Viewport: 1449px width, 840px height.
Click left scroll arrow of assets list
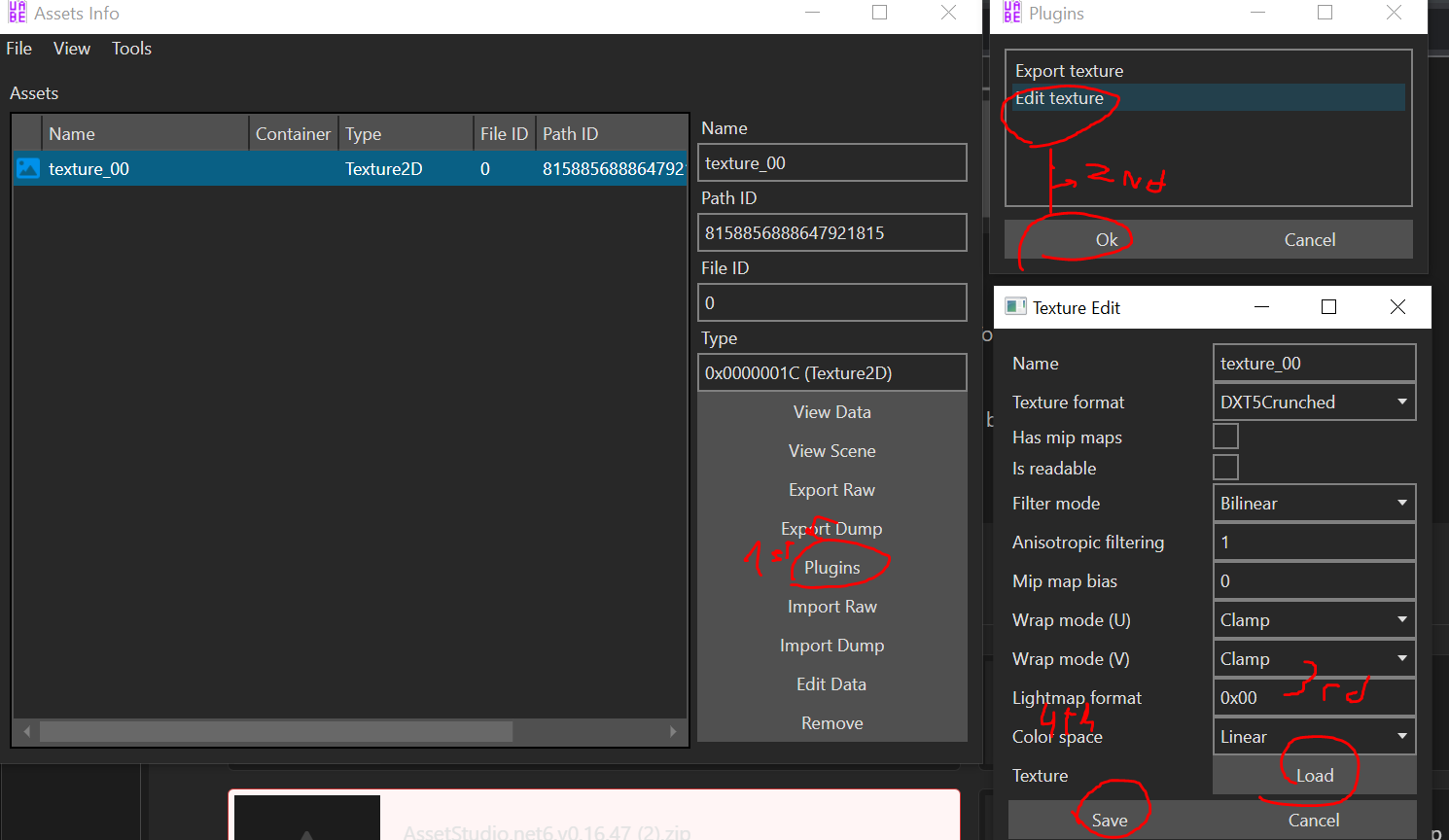click(x=27, y=731)
